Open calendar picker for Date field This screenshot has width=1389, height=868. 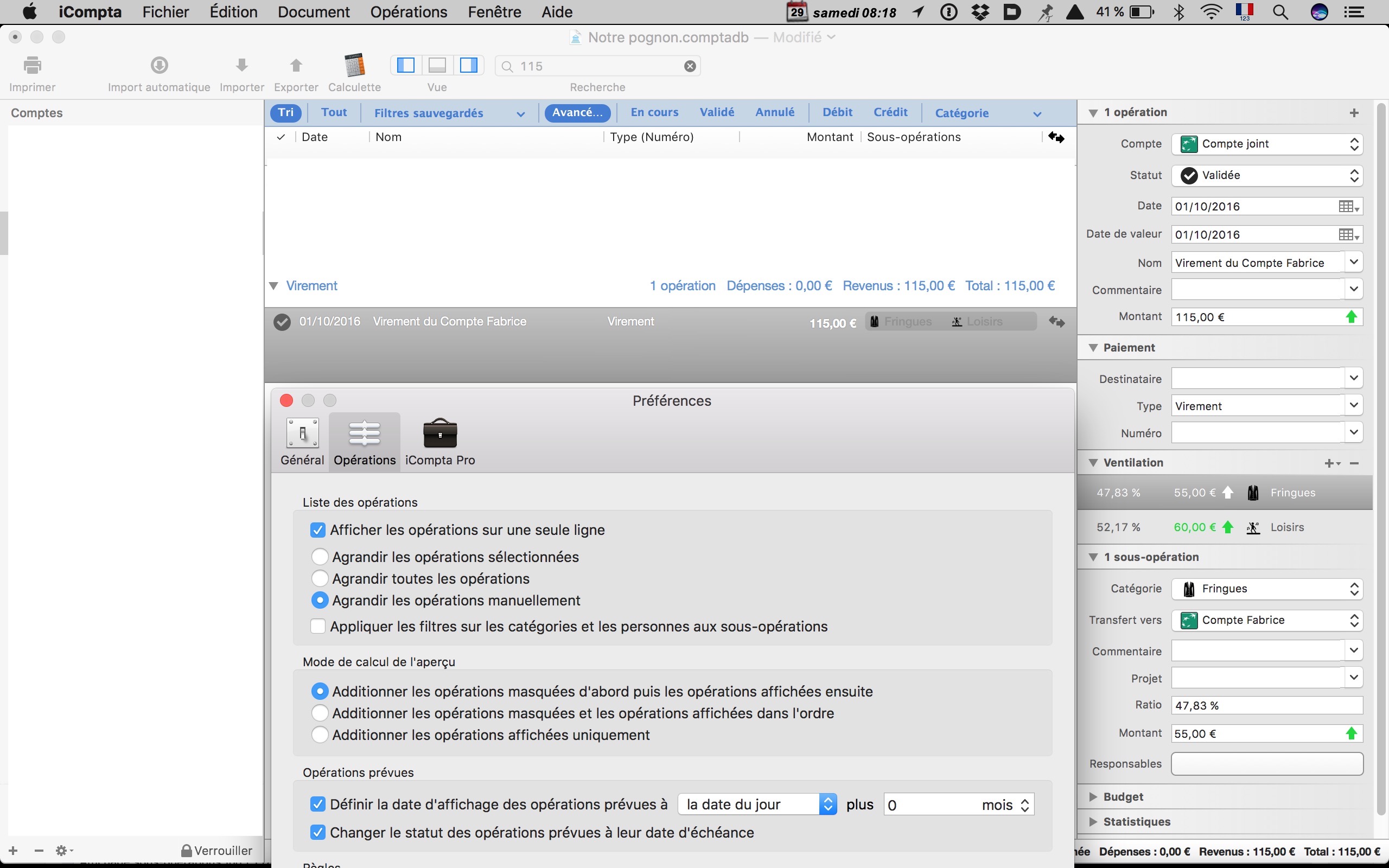coord(1348,207)
